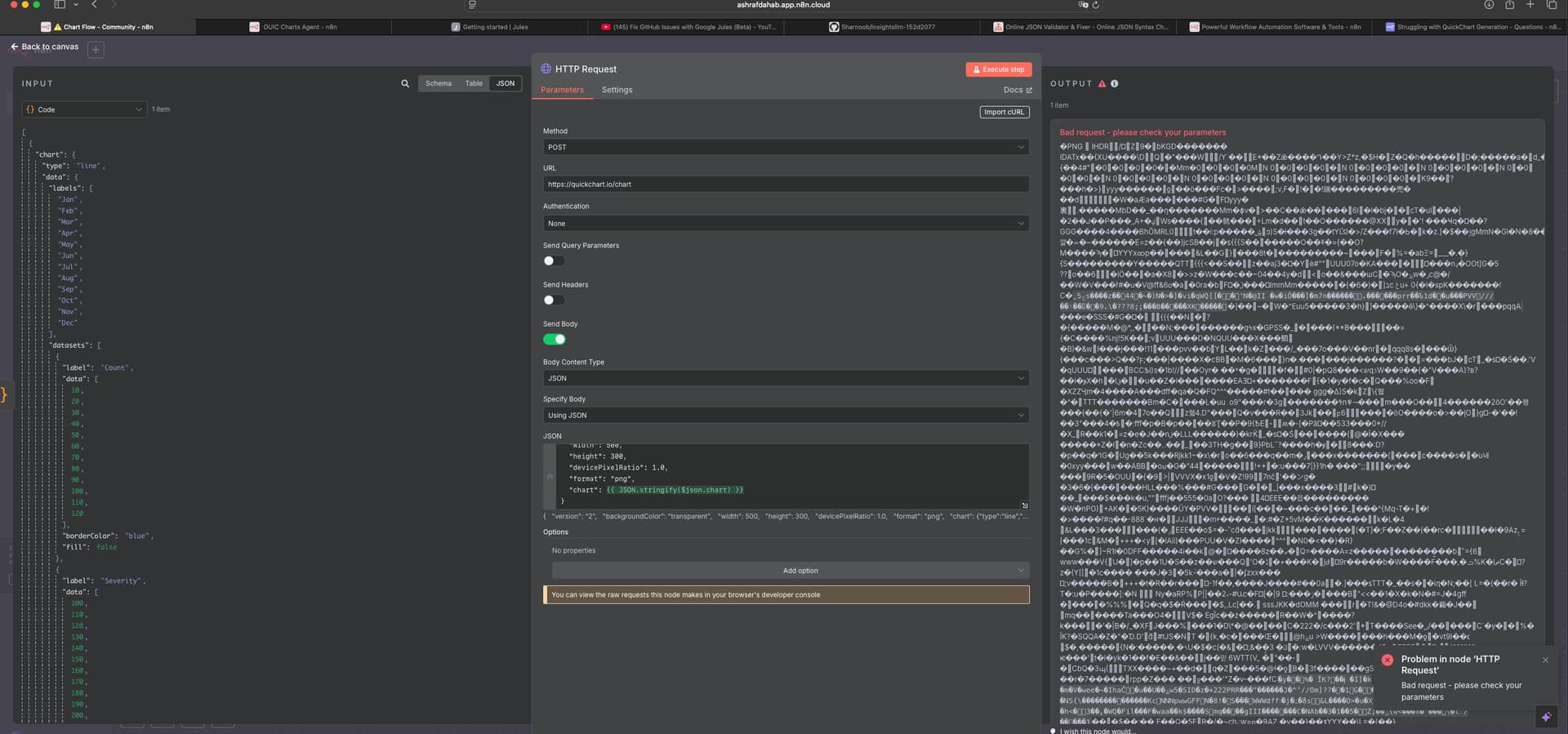Go back to canvas via arrow link
Viewport: 1568px width, 734px height.
[x=45, y=47]
